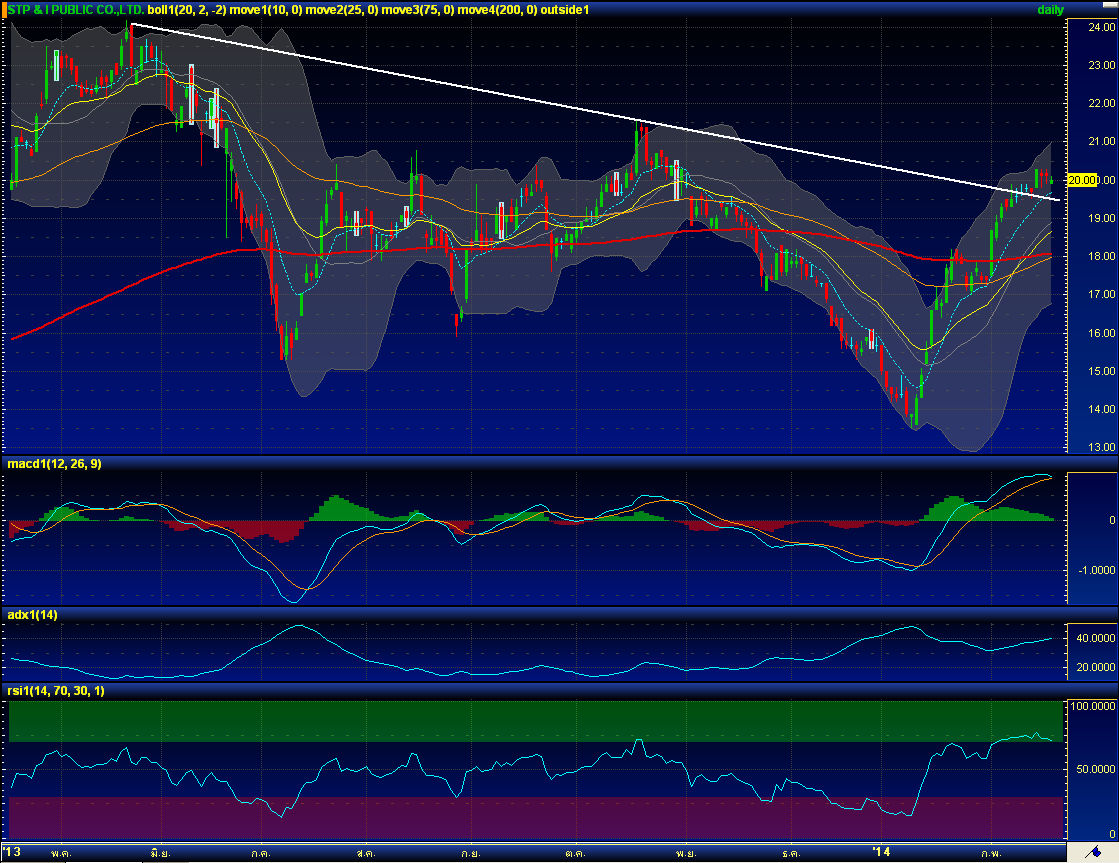Click the '13 year label on date axis
Viewport: 1119px width, 863px height.
click(x=12, y=852)
